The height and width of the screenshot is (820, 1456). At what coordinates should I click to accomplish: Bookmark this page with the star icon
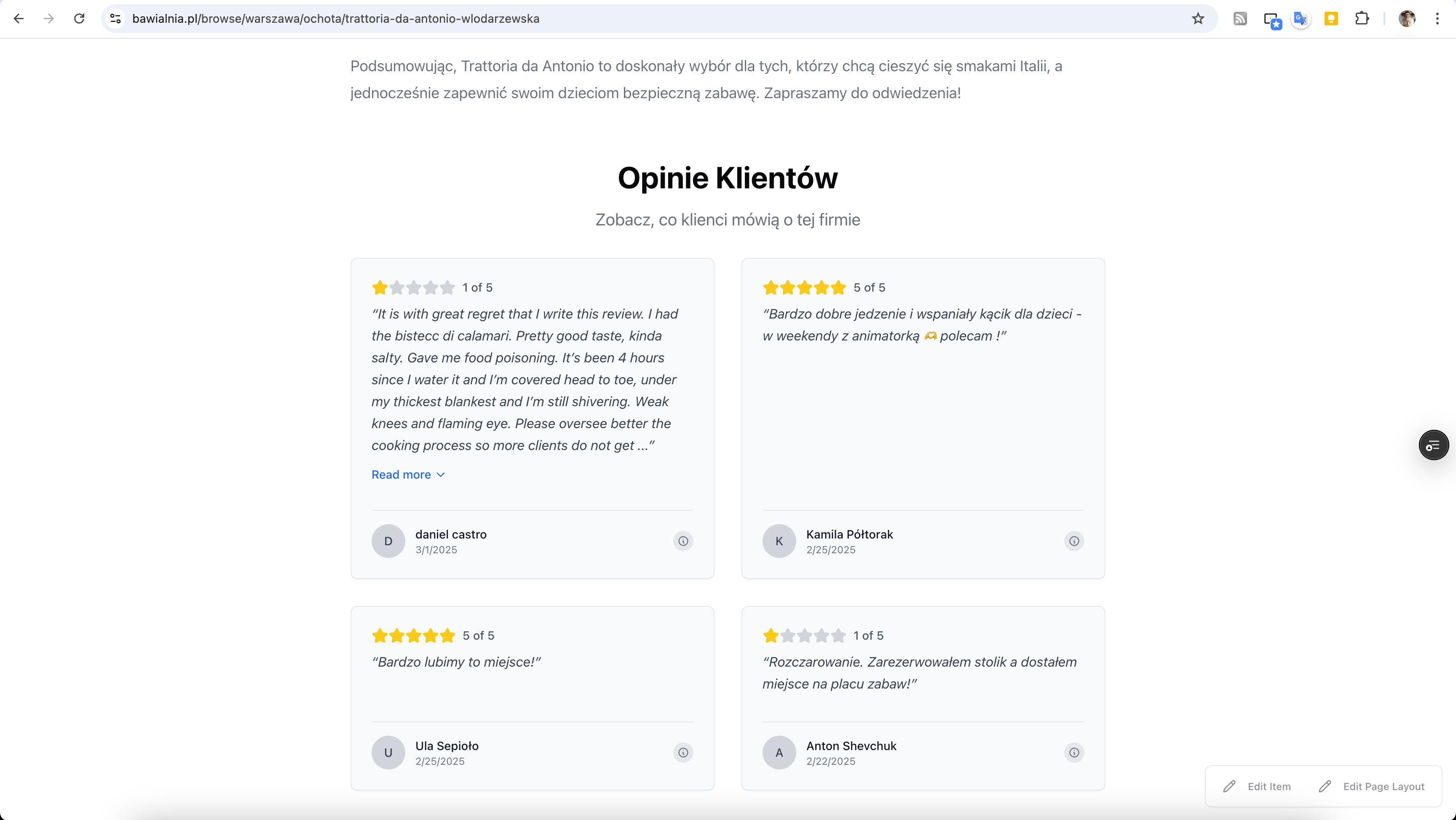(1198, 19)
